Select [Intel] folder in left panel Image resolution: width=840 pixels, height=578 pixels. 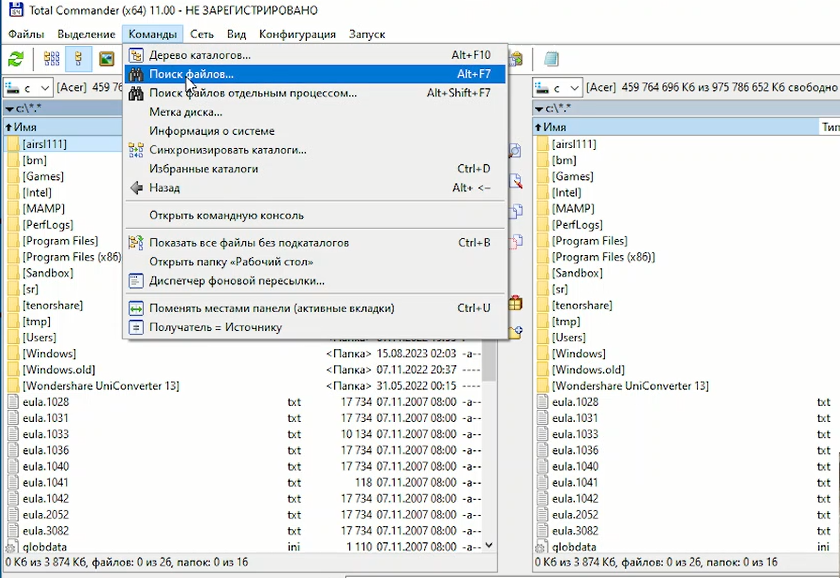point(37,192)
